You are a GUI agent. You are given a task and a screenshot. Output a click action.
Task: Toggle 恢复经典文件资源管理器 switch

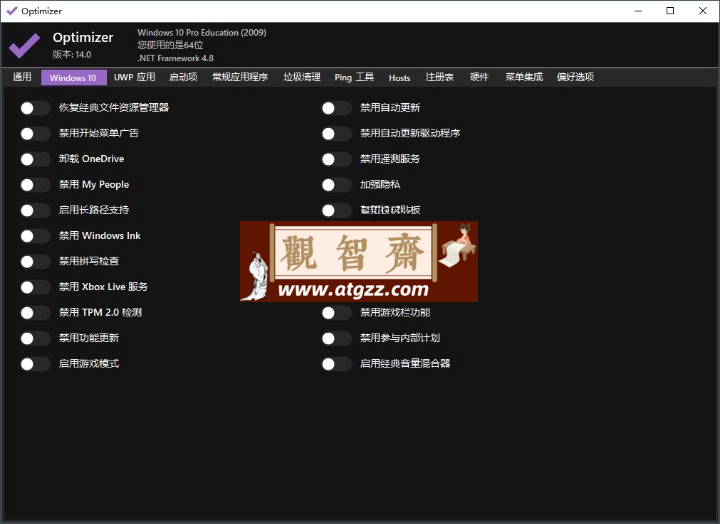(x=35, y=108)
